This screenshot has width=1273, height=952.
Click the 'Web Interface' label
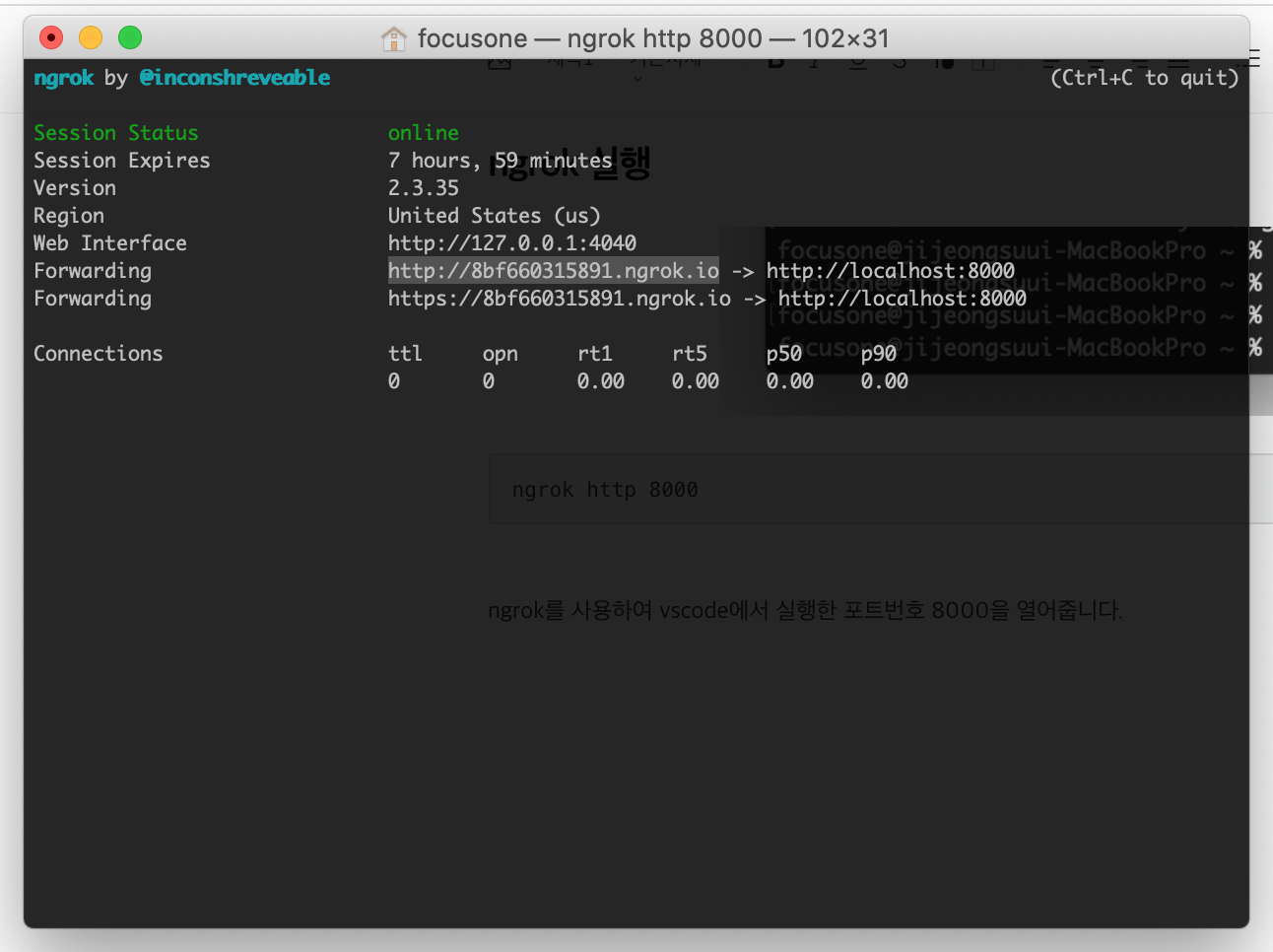pos(110,243)
